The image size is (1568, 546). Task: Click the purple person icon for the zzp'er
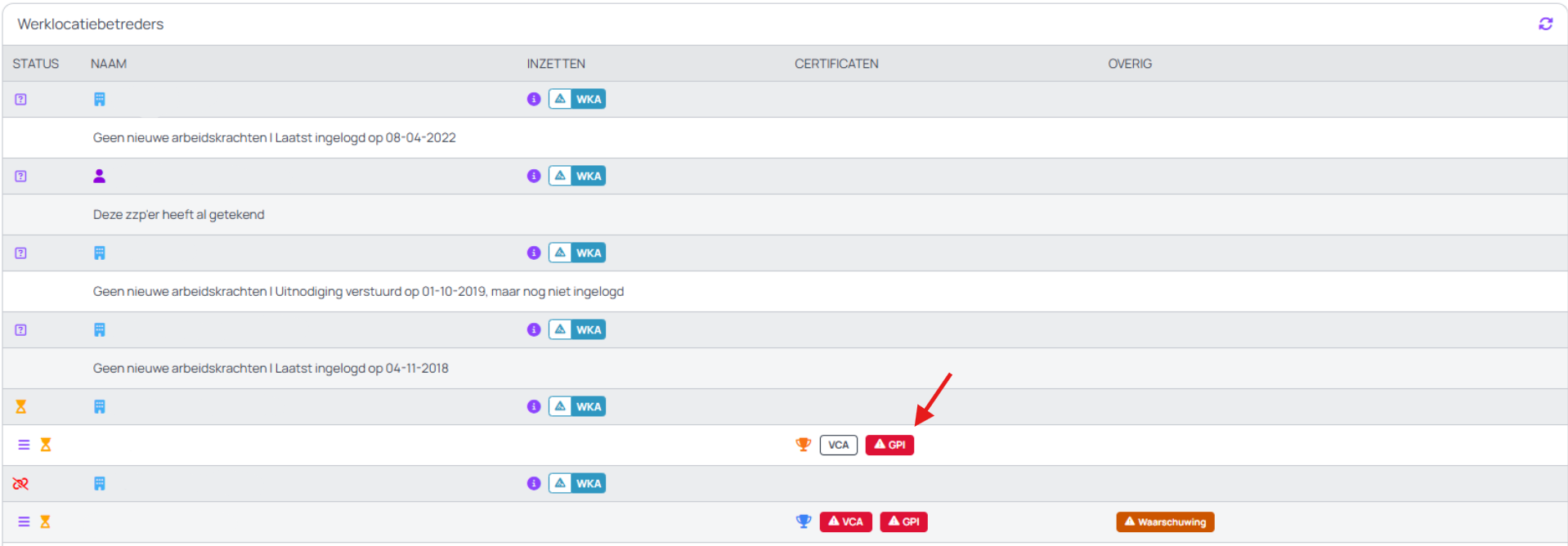pyautogui.click(x=99, y=176)
